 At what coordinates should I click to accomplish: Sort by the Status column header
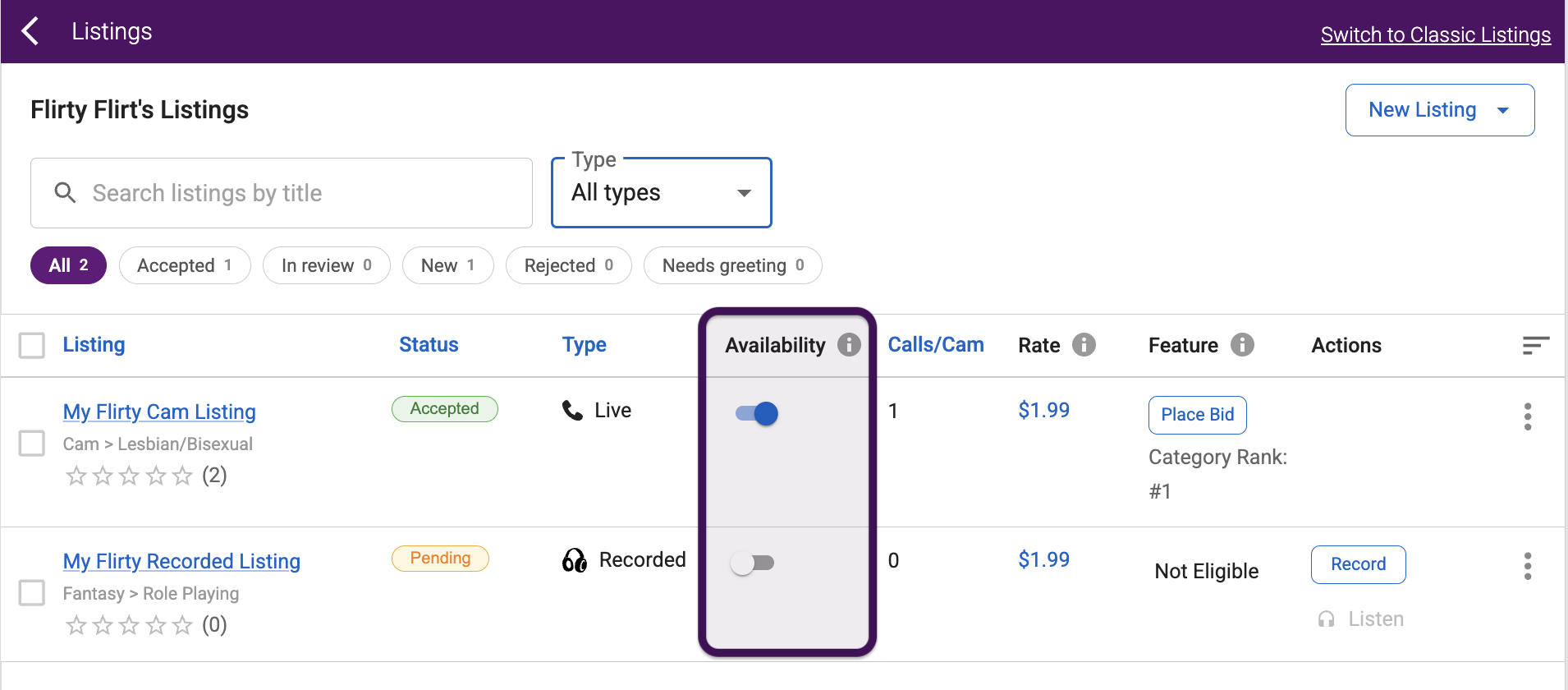pos(429,345)
